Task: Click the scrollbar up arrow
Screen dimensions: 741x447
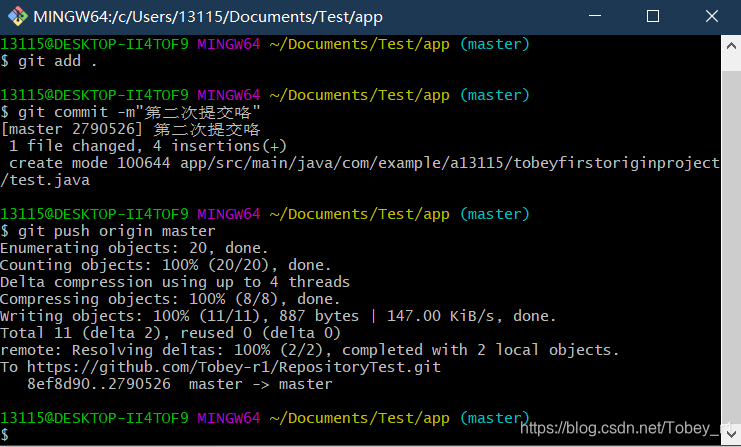Action: 731,46
